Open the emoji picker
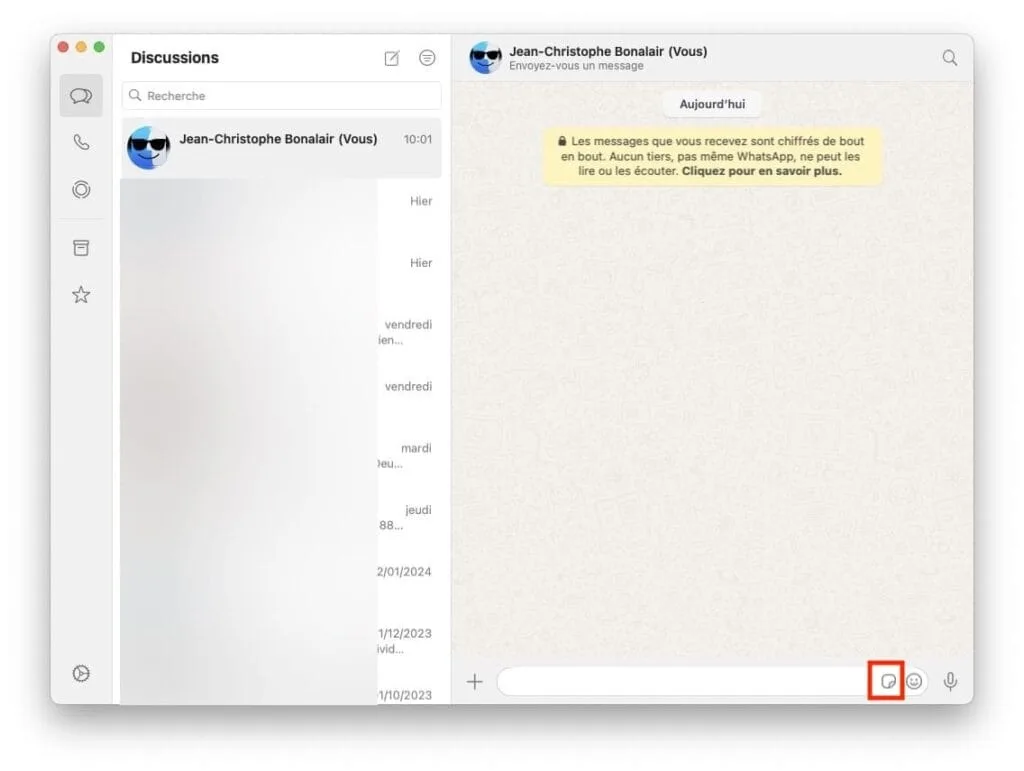The height and width of the screenshot is (771, 1024). (916, 681)
